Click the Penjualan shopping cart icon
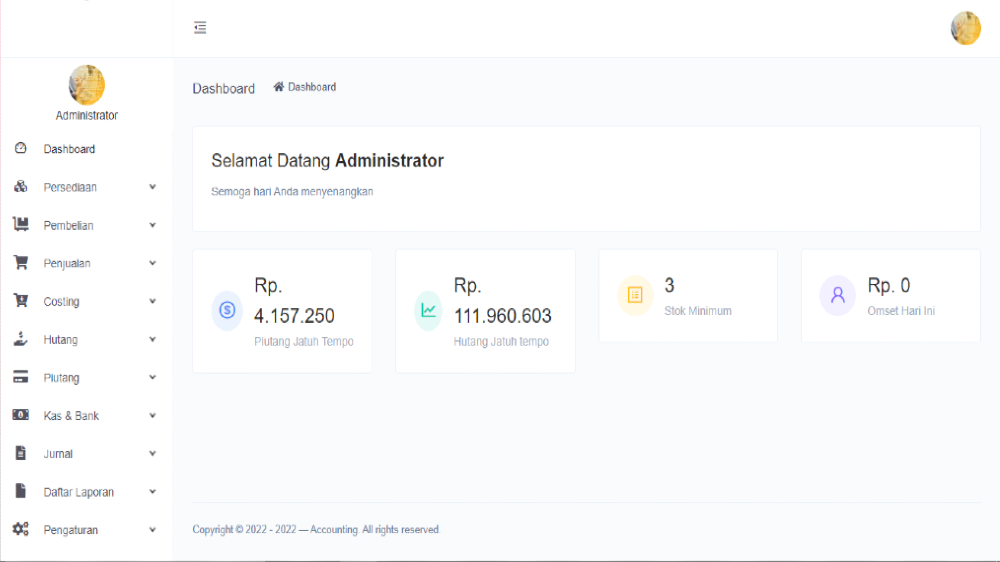Screen dimensions: 1000x562 point(20,263)
